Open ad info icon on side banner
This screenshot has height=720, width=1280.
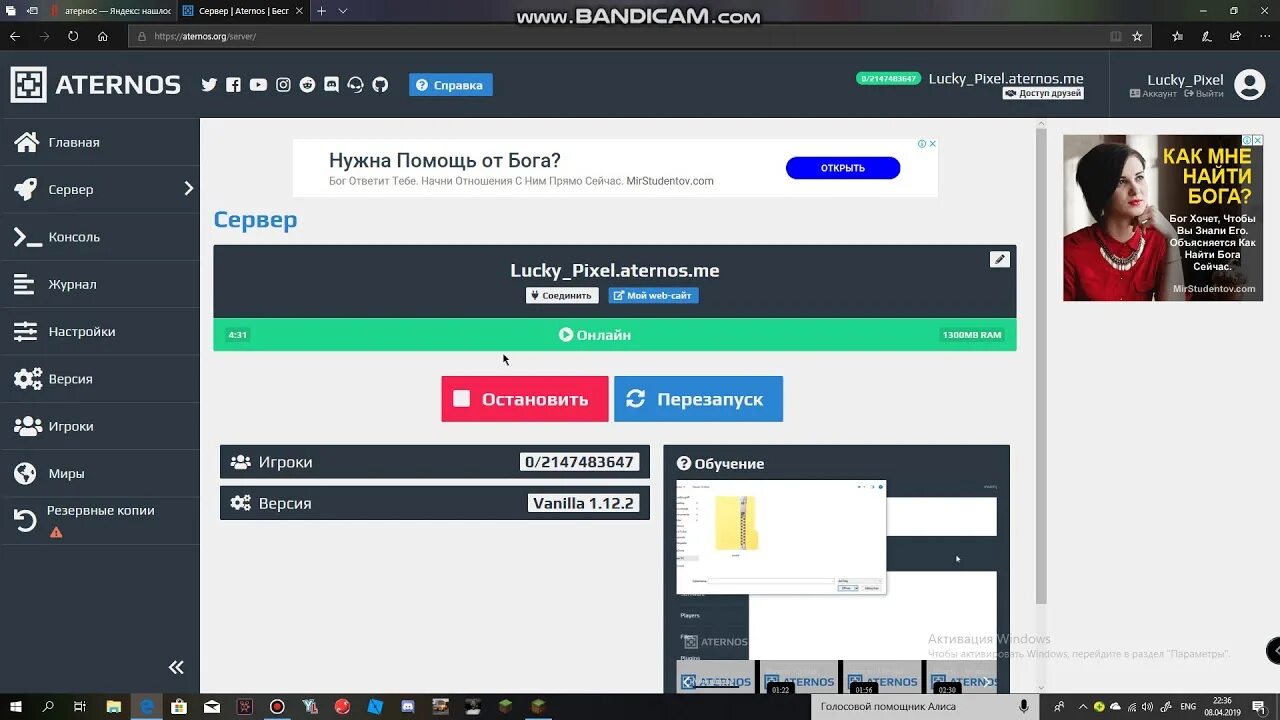click(x=1246, y=140)
